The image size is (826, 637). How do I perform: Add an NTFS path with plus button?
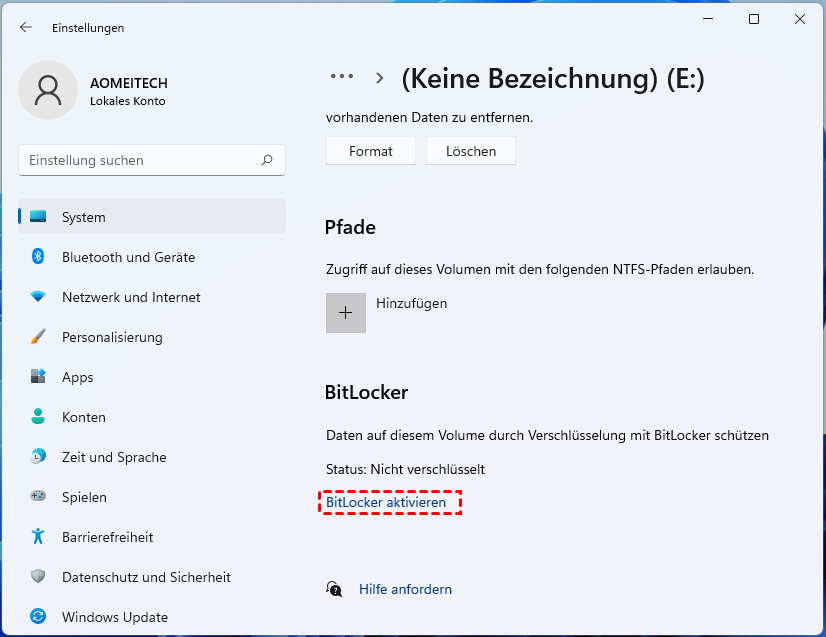click(346, 313)
